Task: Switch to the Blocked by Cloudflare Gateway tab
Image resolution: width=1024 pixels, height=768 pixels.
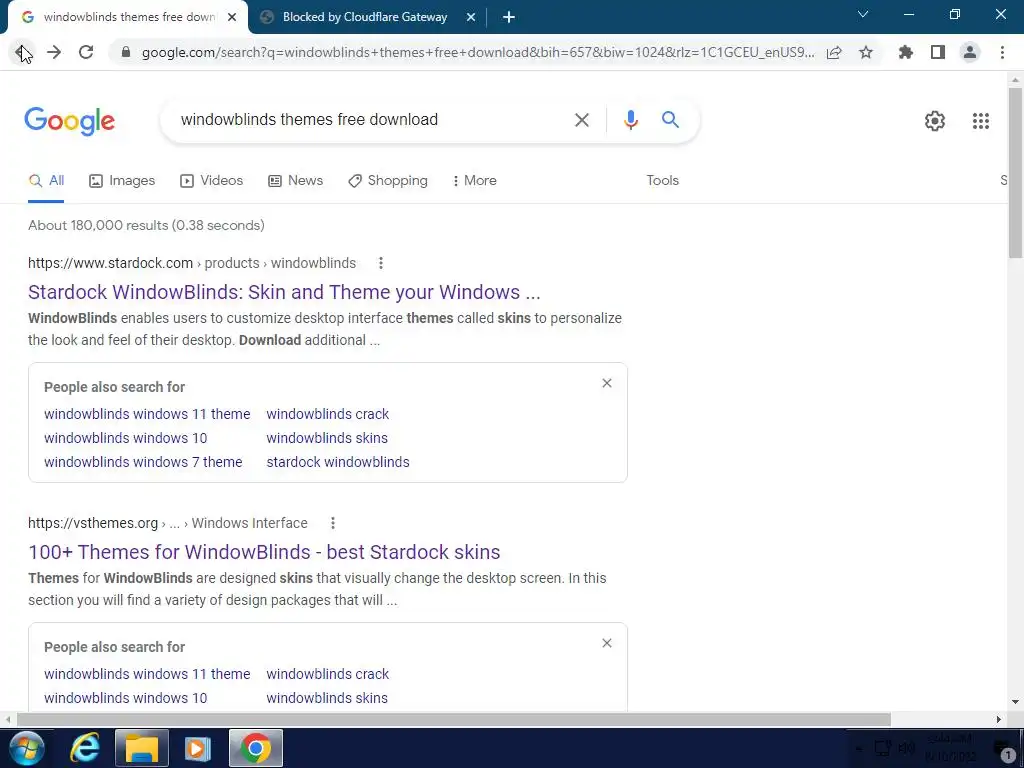Action: (365, 18)
